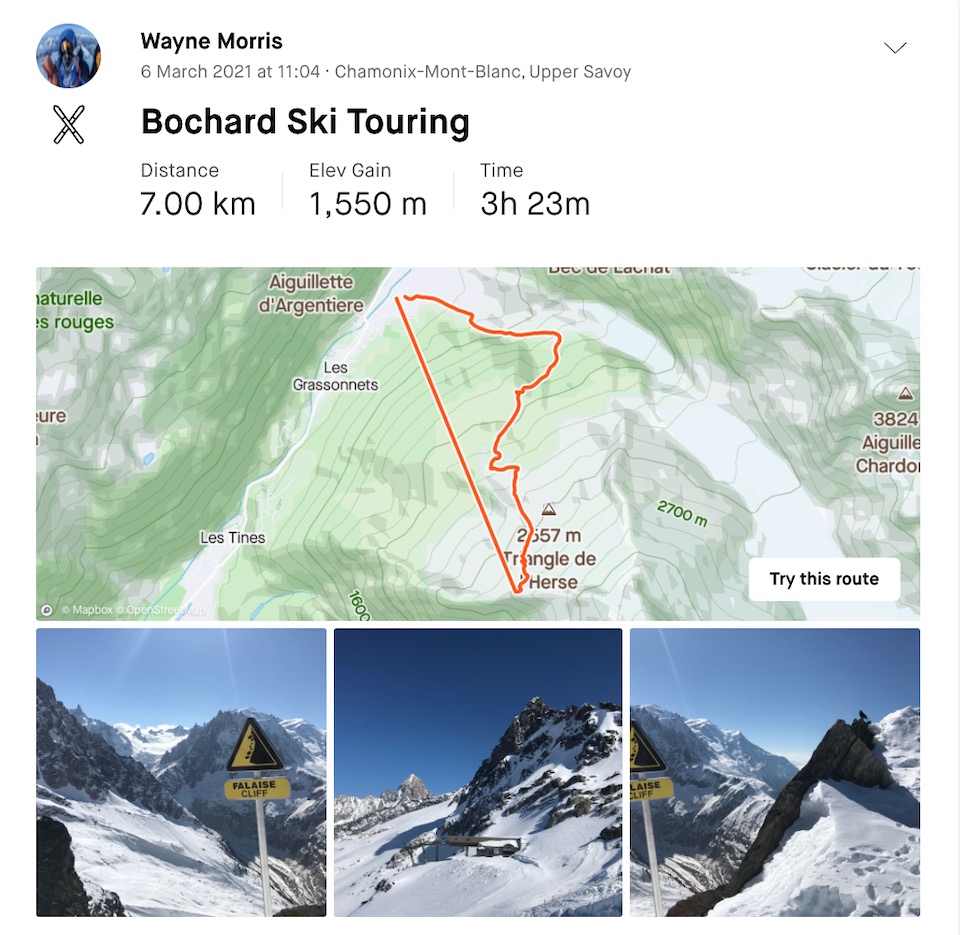Click the summit peak marker near 2557 m
Image resolution: width=960 pixels, height=935 pixels.
549,509
